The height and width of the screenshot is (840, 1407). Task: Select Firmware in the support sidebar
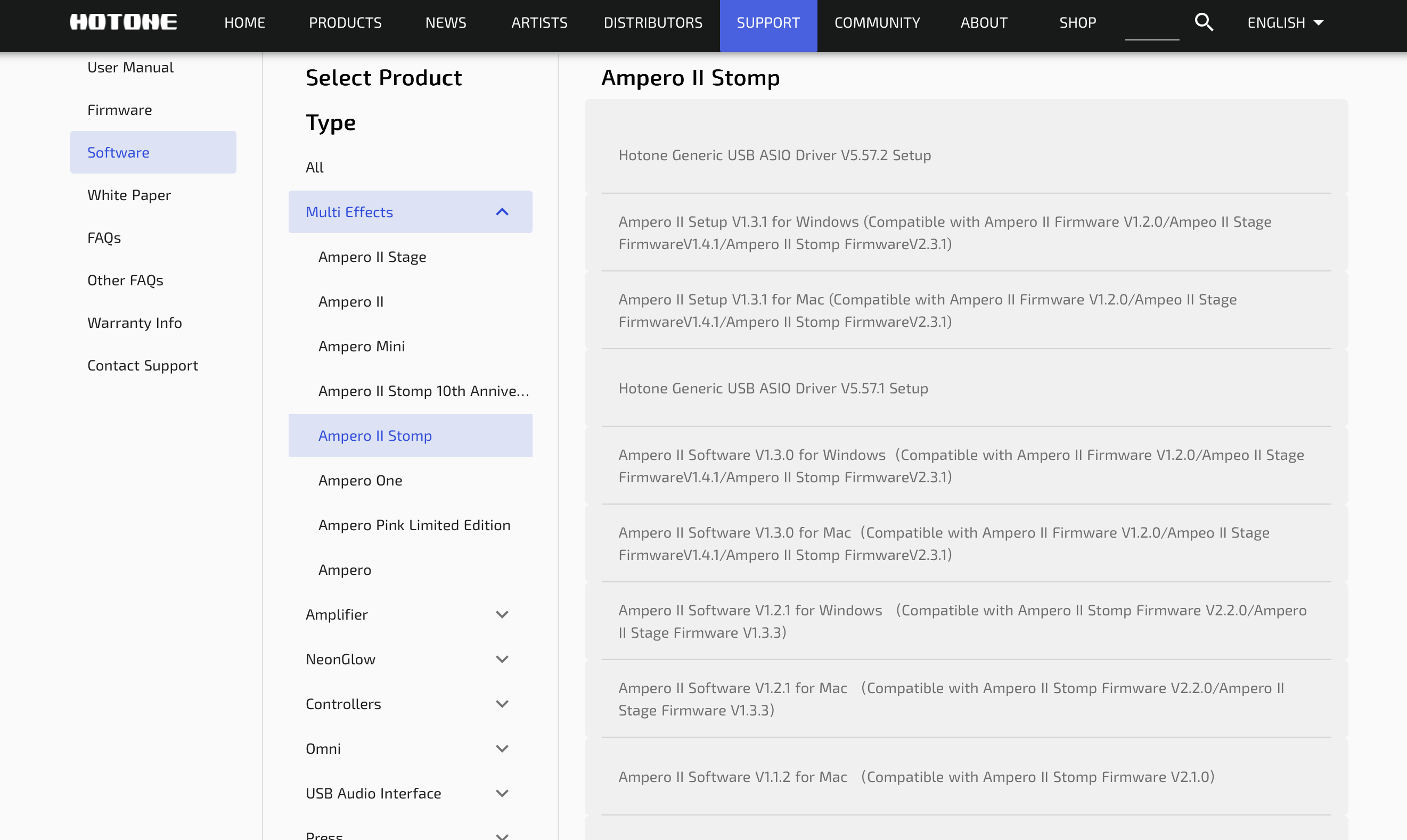tap(119, 110)
